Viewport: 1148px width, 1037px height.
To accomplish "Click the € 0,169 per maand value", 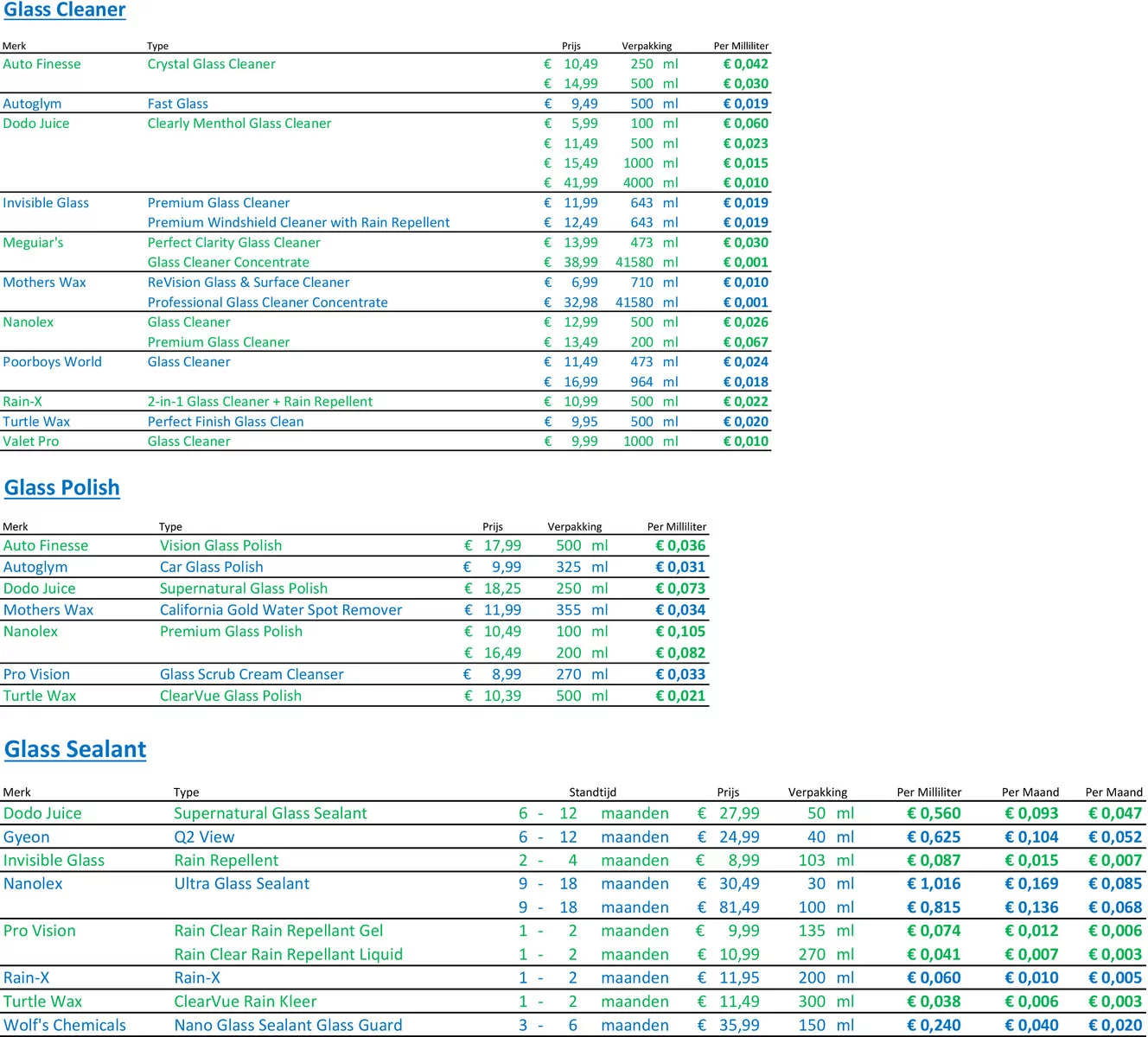I will point(1031,884).
